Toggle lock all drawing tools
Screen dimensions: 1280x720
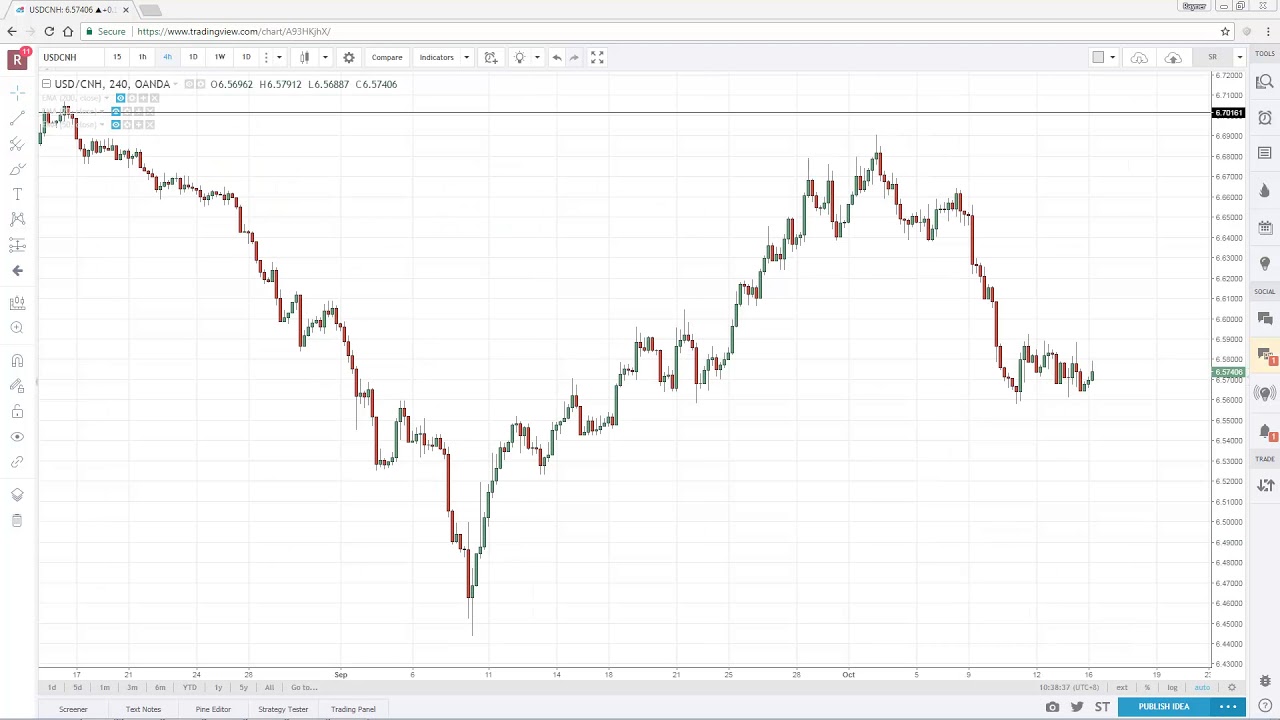tap(17, 412)
